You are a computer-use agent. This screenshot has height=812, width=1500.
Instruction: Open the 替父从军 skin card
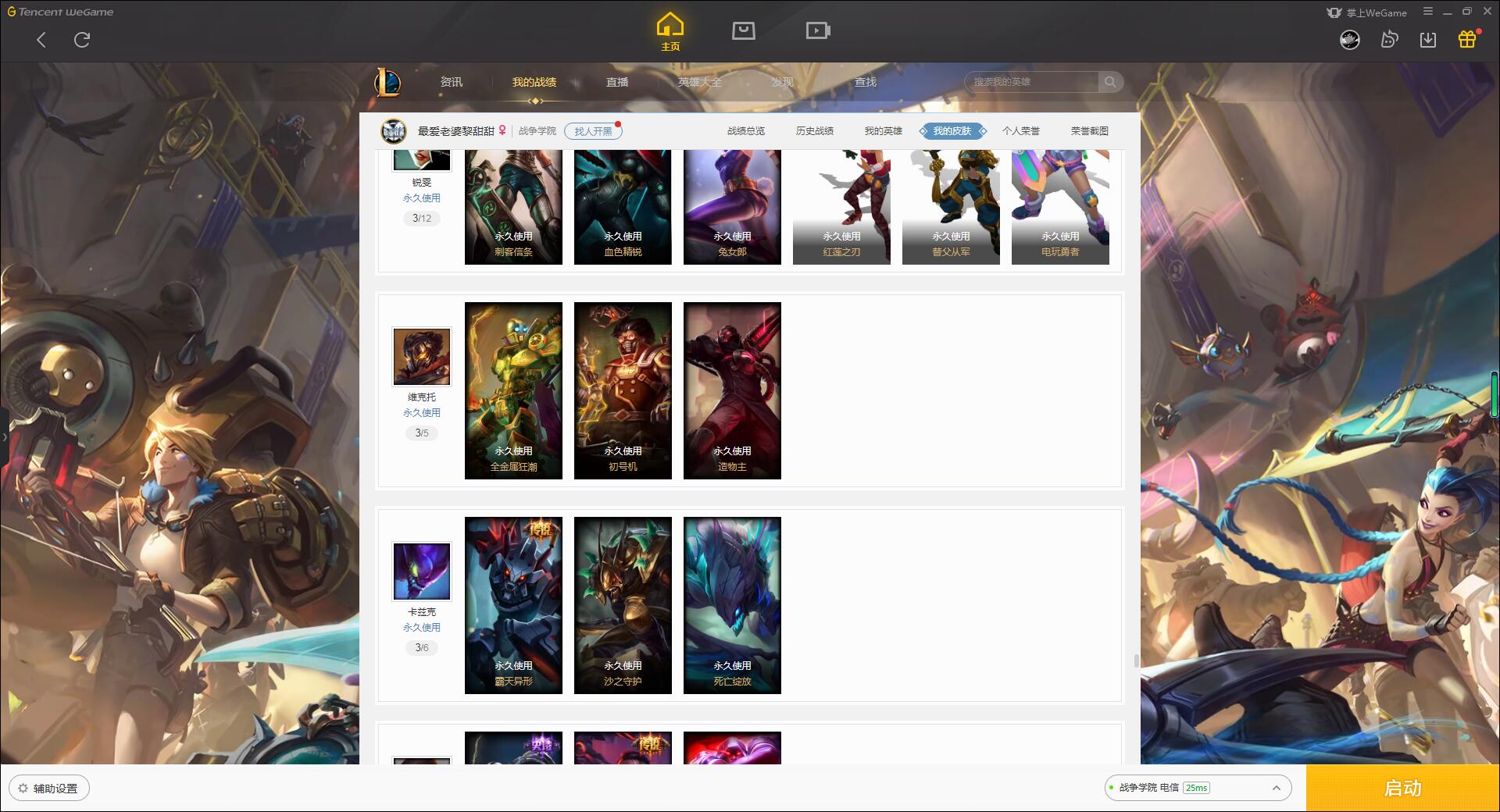pyautogui.click(x=951, y=207)
